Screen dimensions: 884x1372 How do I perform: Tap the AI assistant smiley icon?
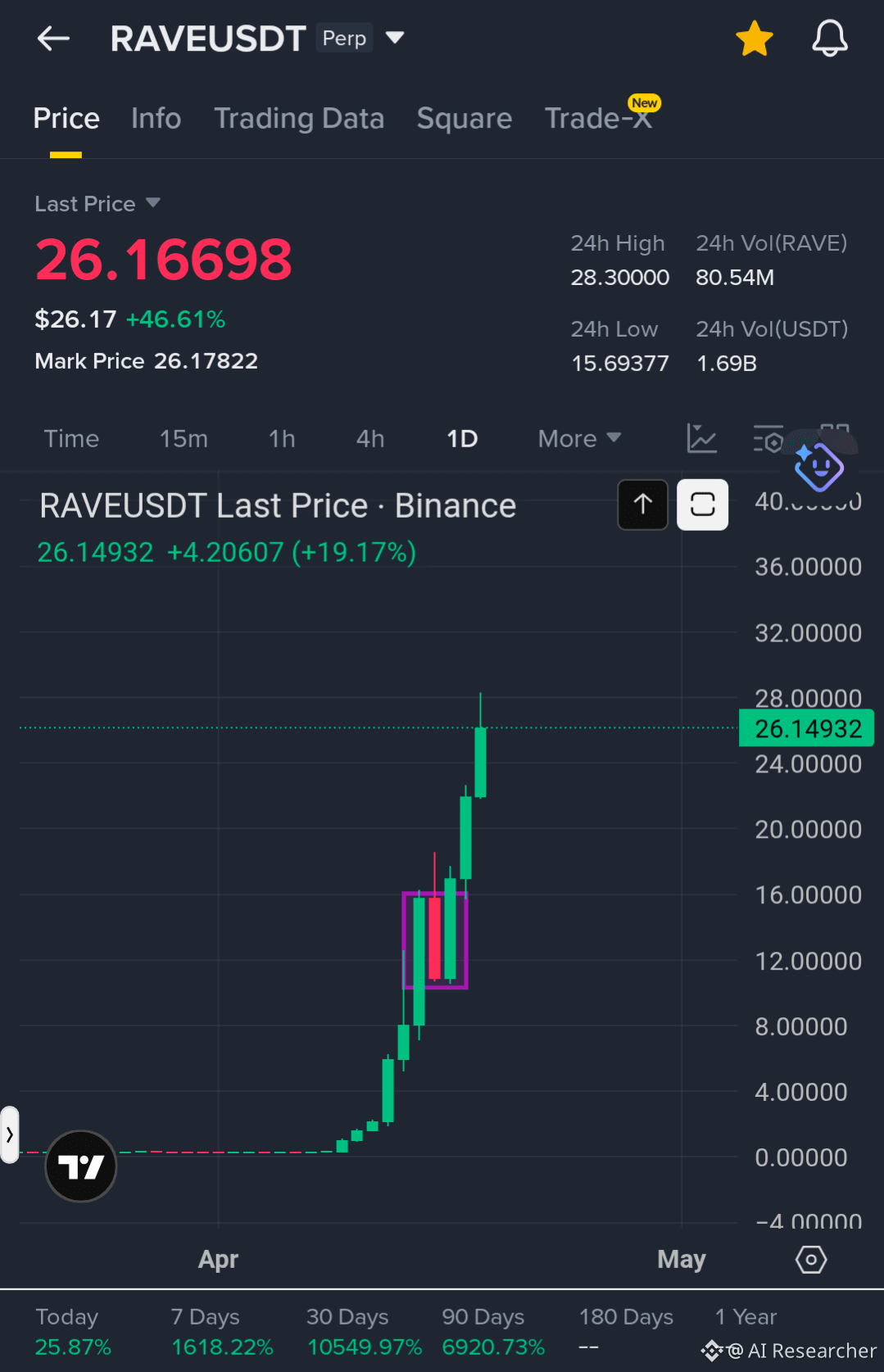pyautogui.click(x=818, y=468)
